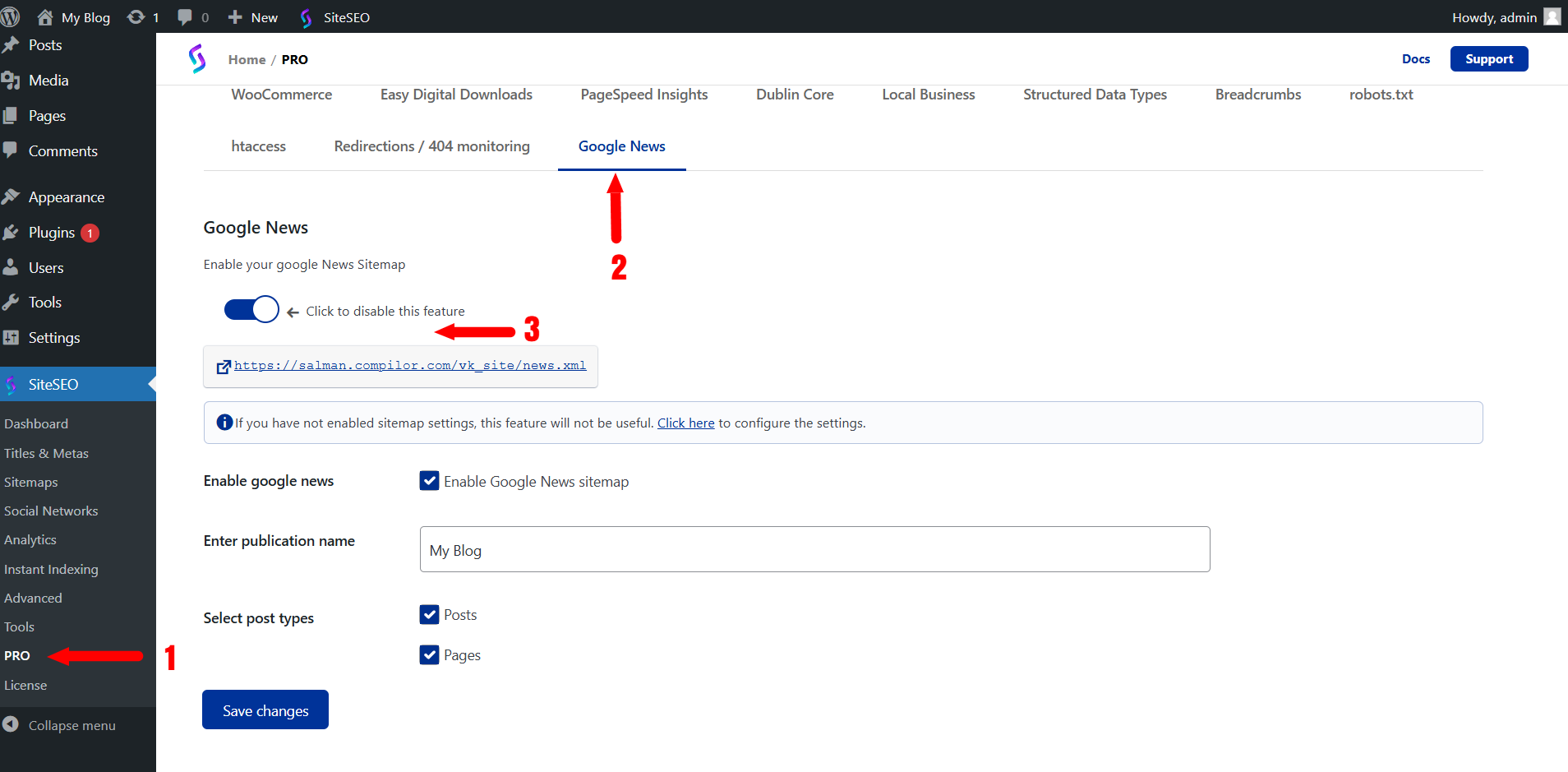The image size is (1568, 772).
Task: Uncheck the Pages post type
Action: [429, 654]
